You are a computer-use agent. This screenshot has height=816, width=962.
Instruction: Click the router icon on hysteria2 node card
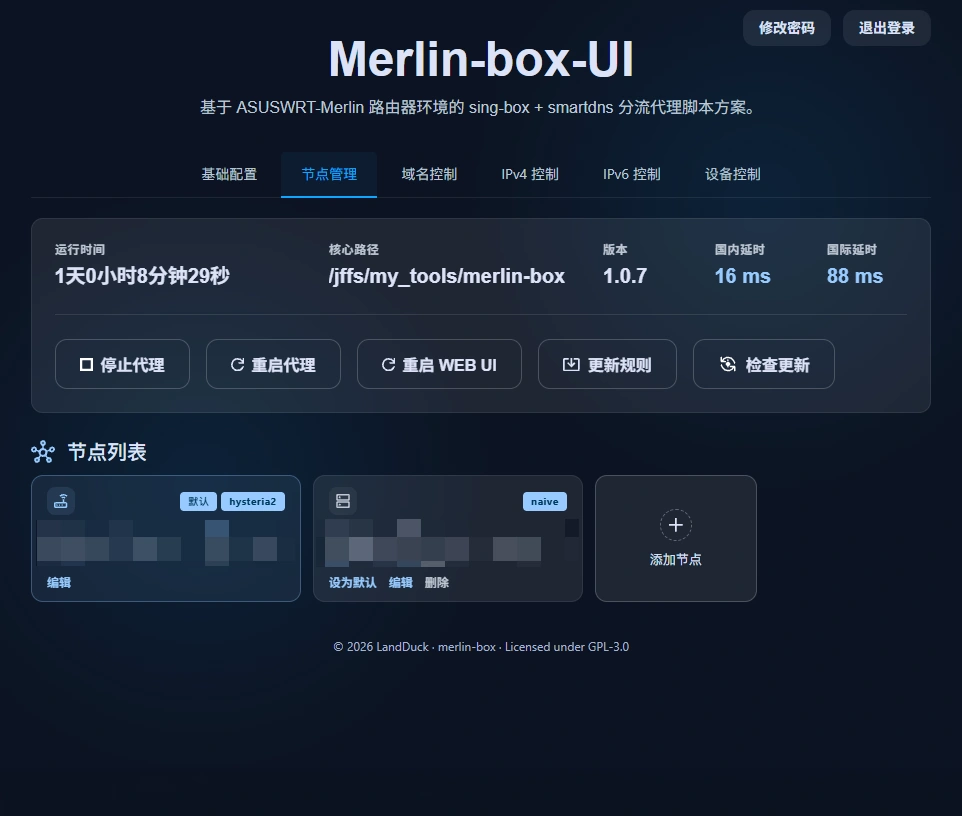pos(61,501)
